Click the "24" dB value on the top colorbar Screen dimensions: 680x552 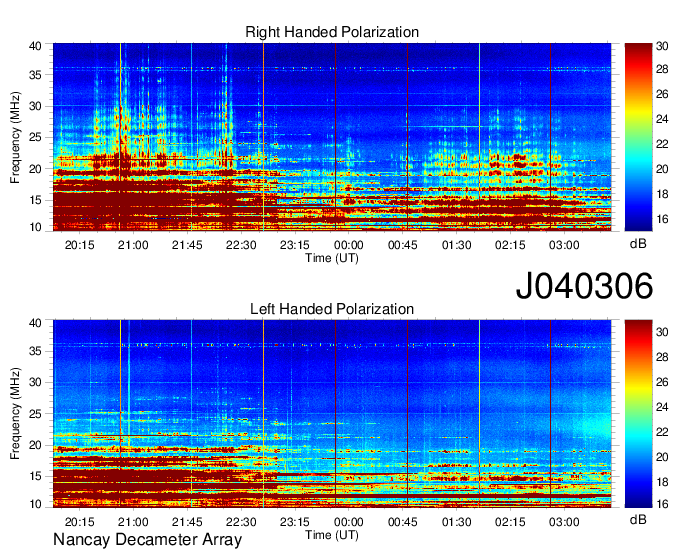(x=662, y=119)
